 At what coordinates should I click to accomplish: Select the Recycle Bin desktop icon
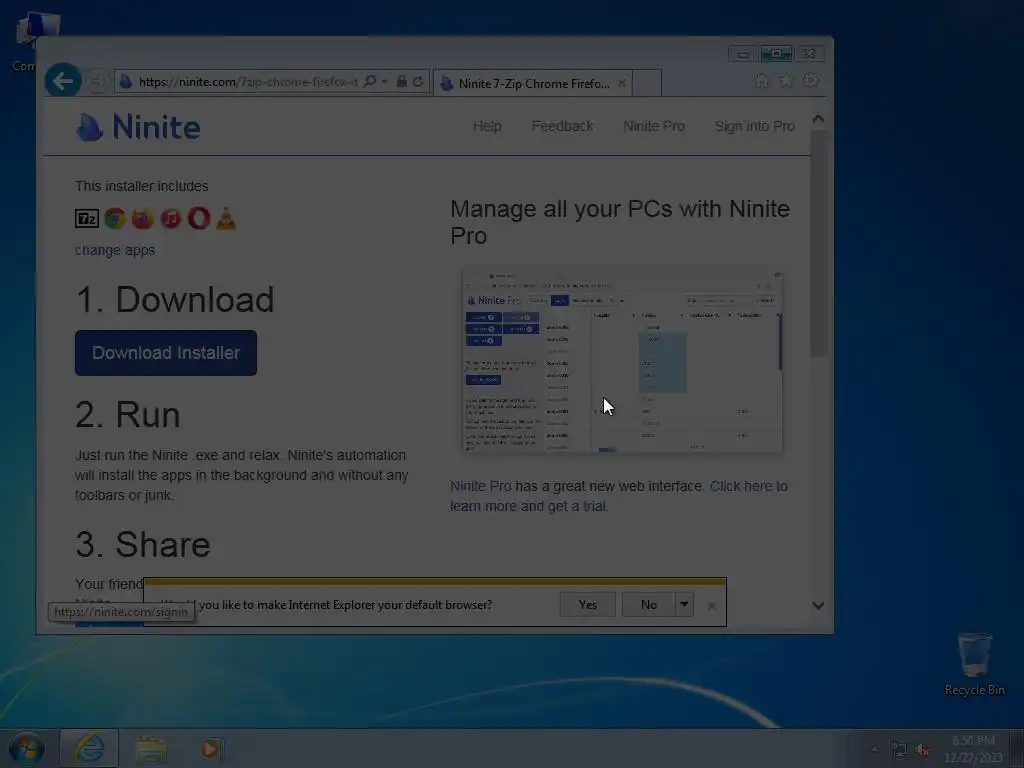click(x=974, y=664)
